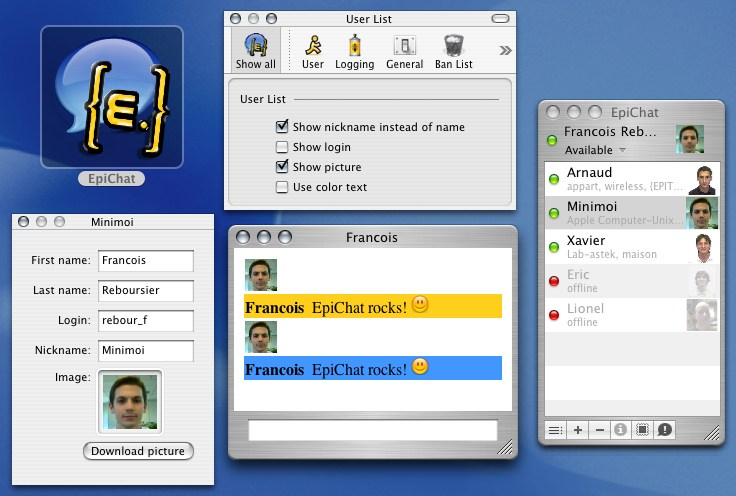The height and width of the screenshot is (496, 736).
Task: Remove contact with the minus button
Action: pyautogui.click(x=599, y=430)
